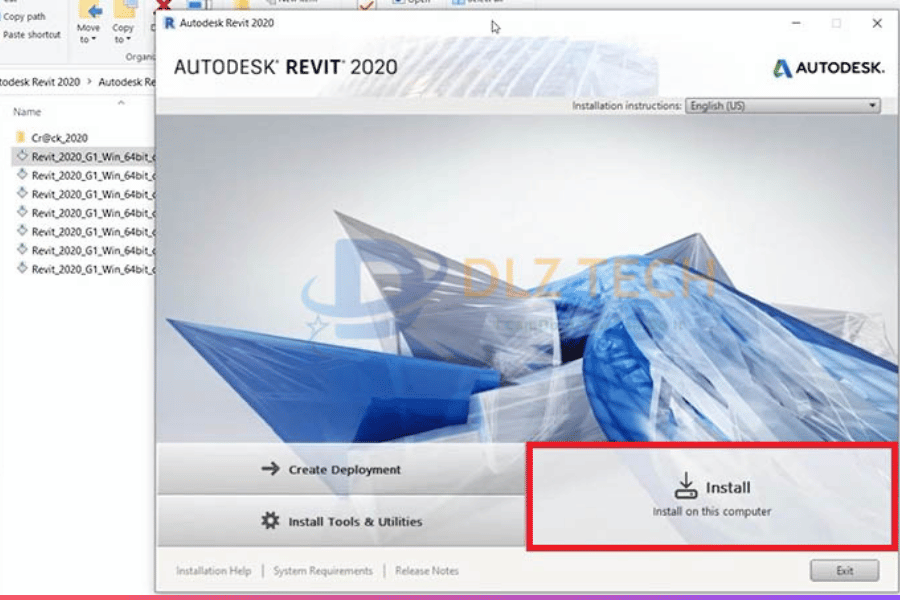
Task: Select the Cr@ck_2020 folder icon
Action: pyautogui.click(x=21, y=137)
